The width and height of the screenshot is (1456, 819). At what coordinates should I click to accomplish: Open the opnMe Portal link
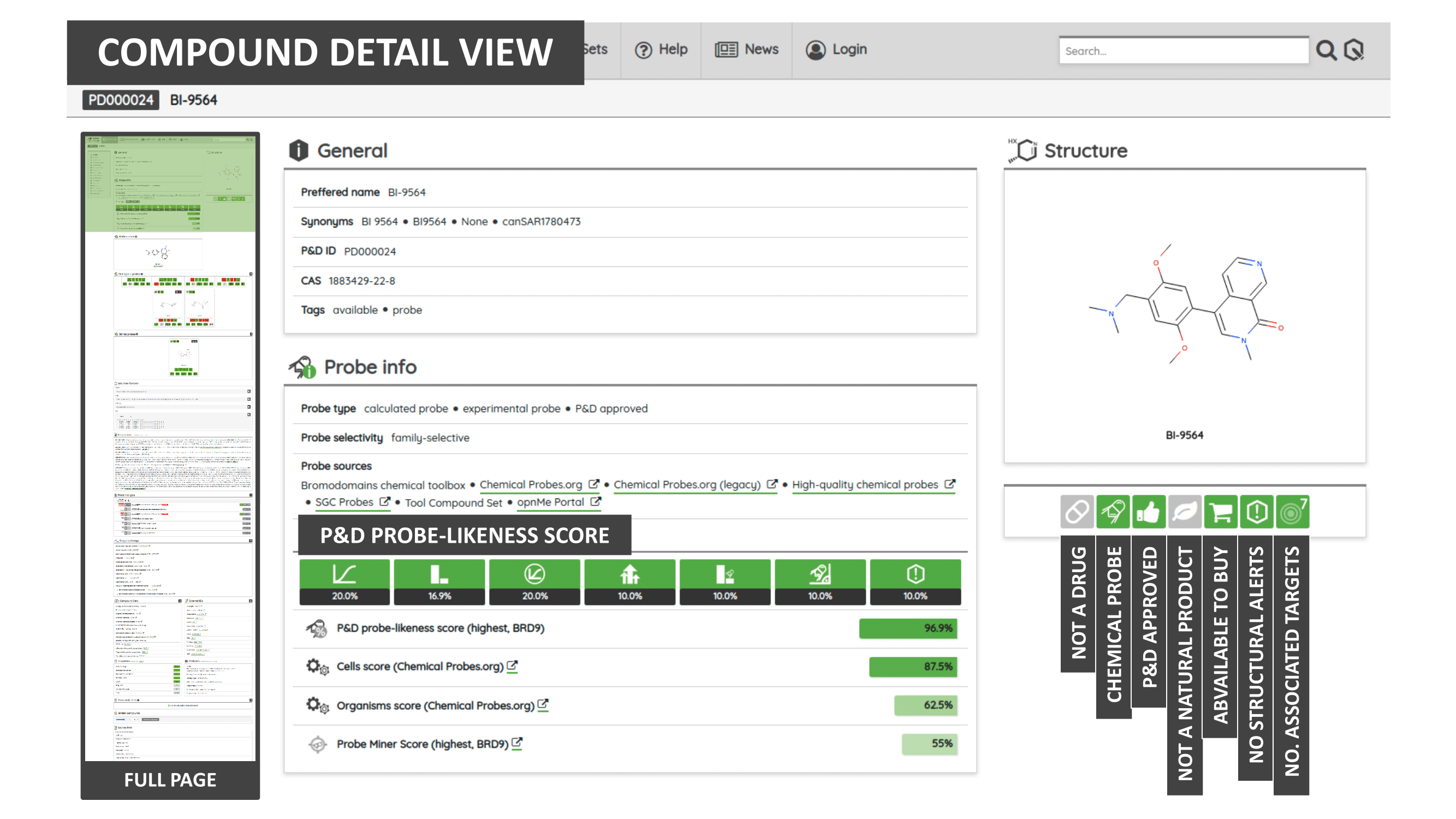(x=550, y=502)
